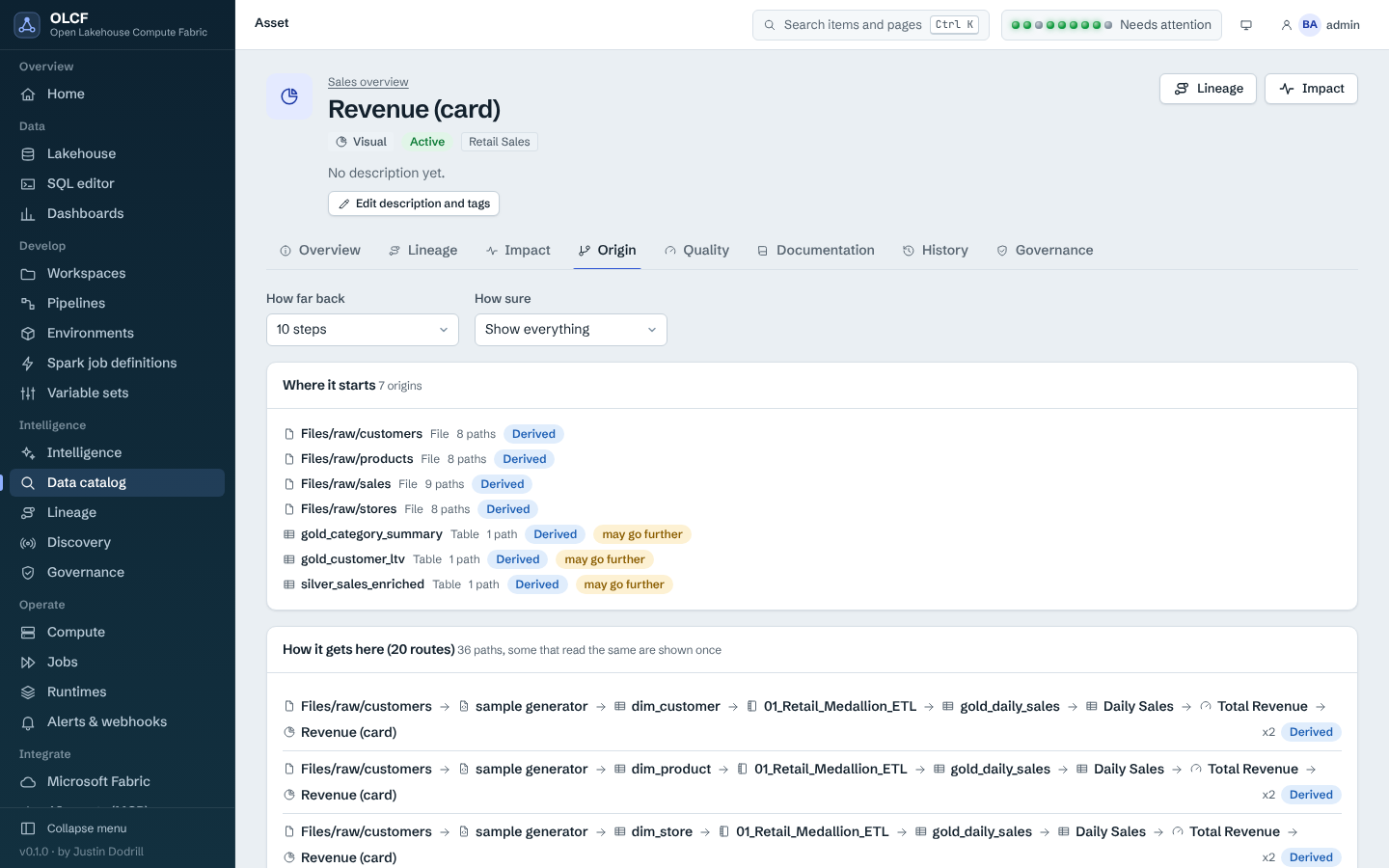The height and width of the screenshot is (868, 1389).
Task: Switch to the Overview tab
Action: tap(320, 250)
